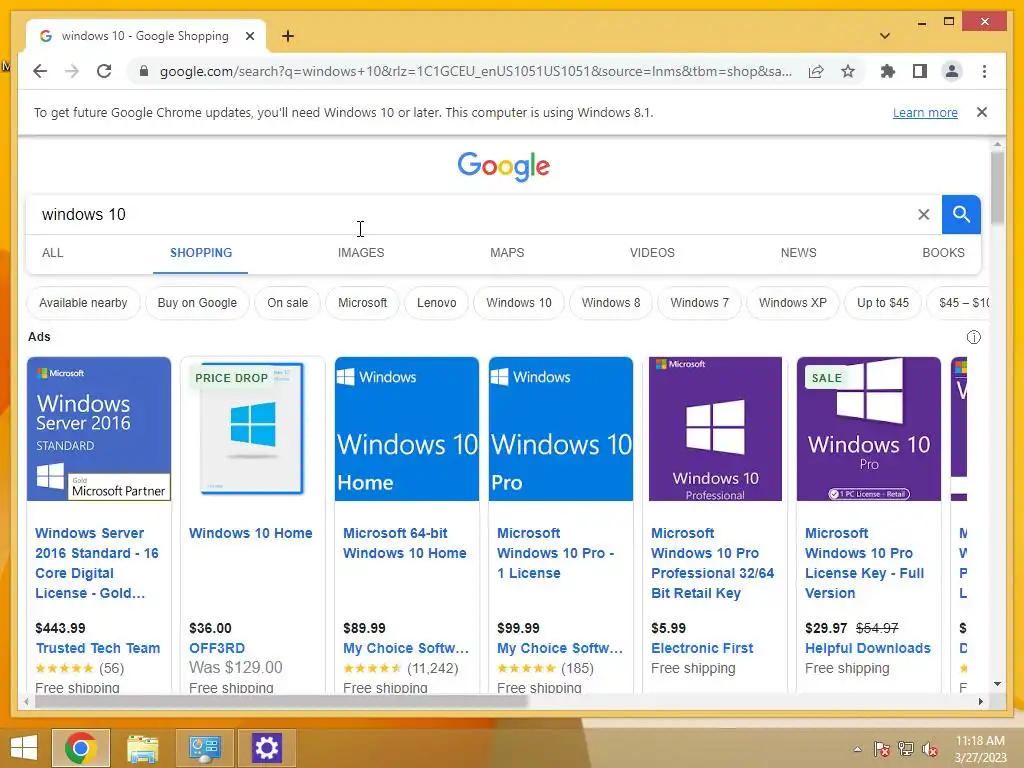Click the address bar URL
Screen dimensions: 1024x768
coord(475,71)
